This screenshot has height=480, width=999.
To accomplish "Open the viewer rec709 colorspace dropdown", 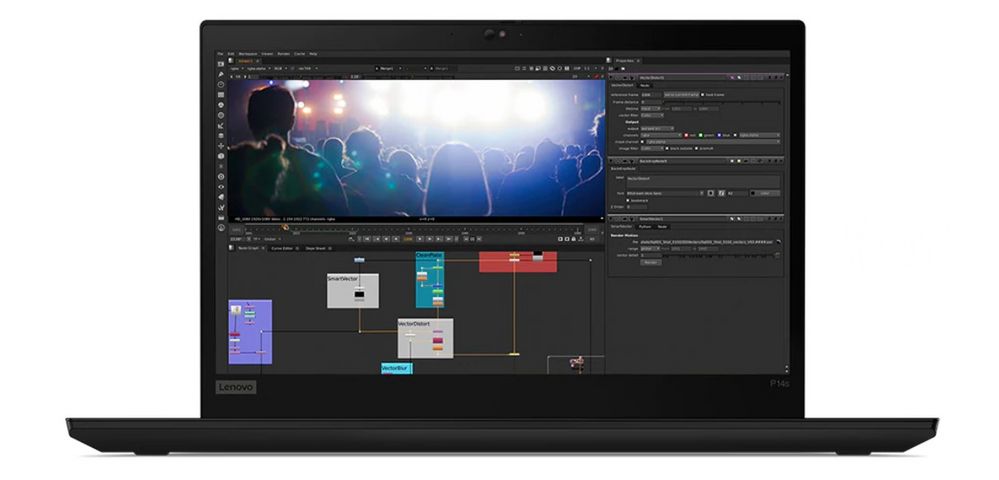I will (307, 68).
